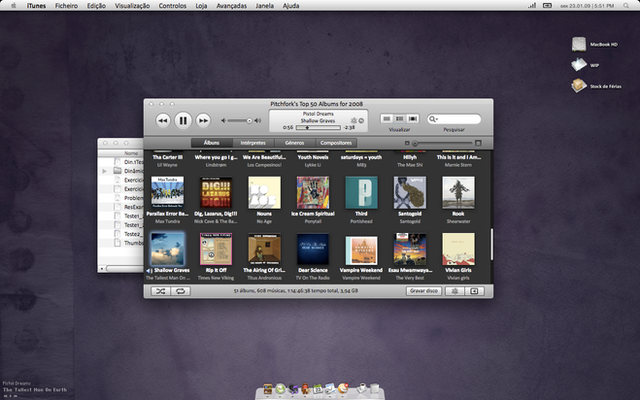The image size is (640, 400).
Task: Open the MacBook HD desktop drive
Action: click(578, 44)
